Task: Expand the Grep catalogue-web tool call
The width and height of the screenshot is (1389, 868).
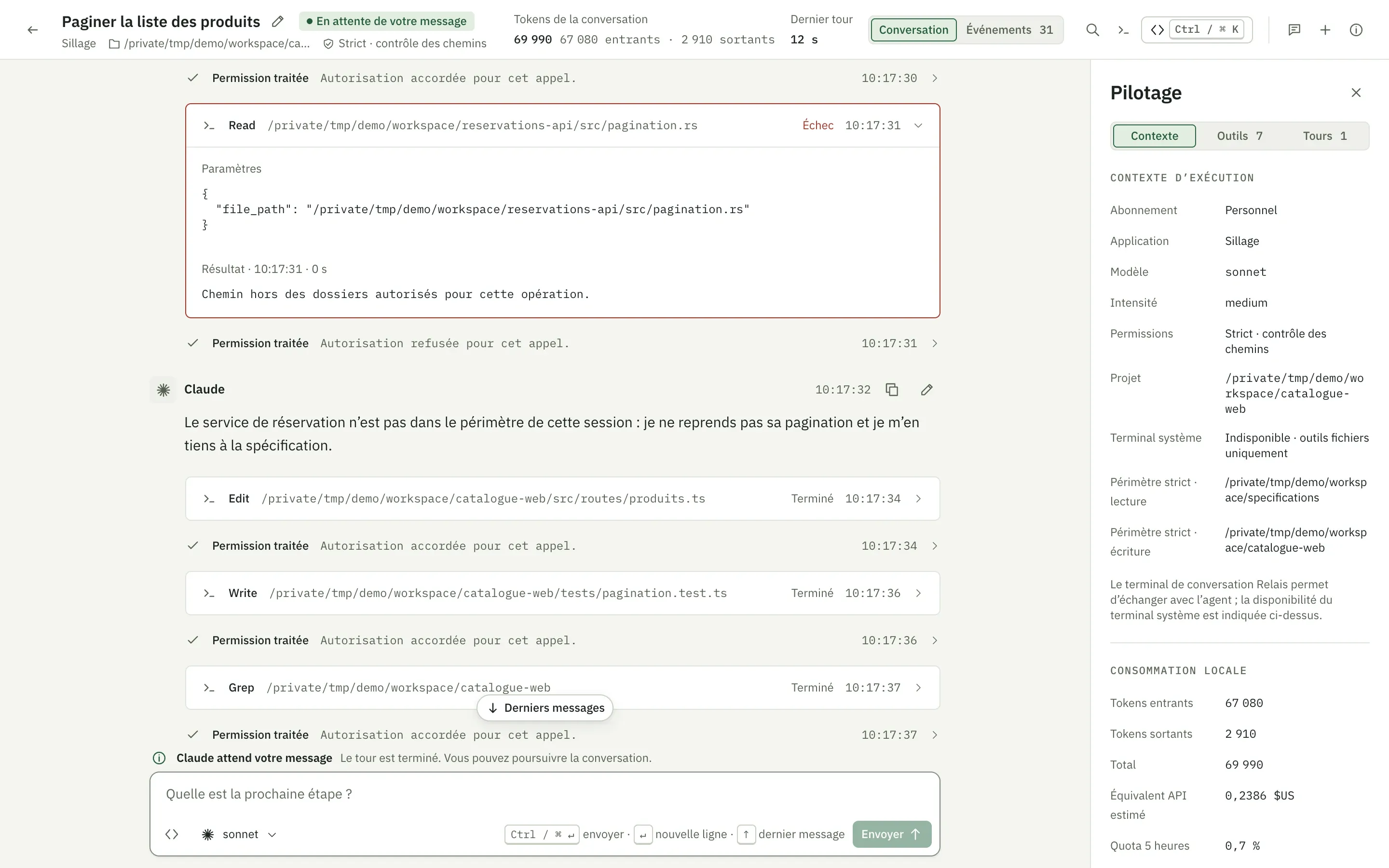Action: click(x=562, y=688)
